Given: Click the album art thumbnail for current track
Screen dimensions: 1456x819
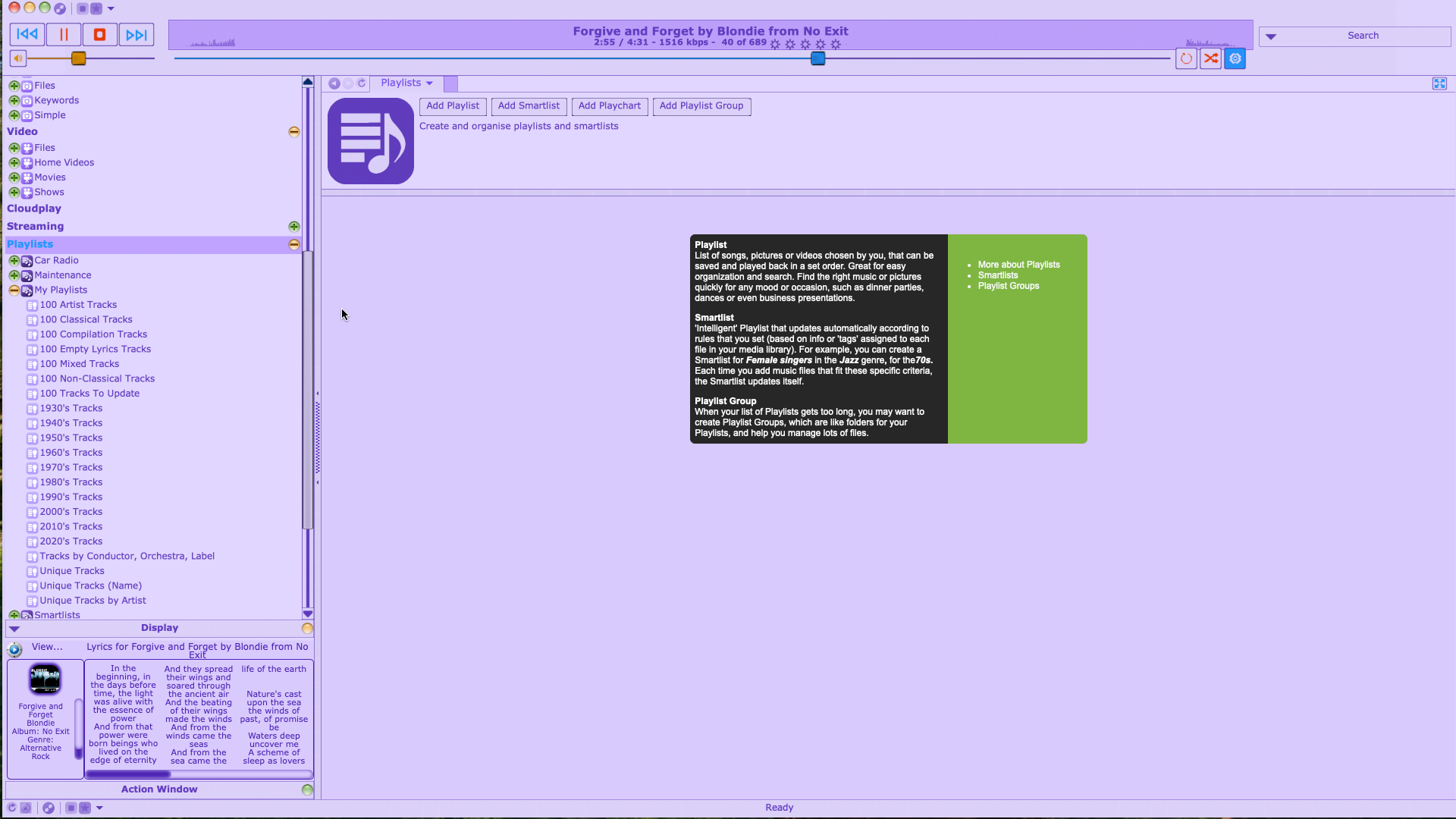Looking at the screenshot, I should coord(44,677).
